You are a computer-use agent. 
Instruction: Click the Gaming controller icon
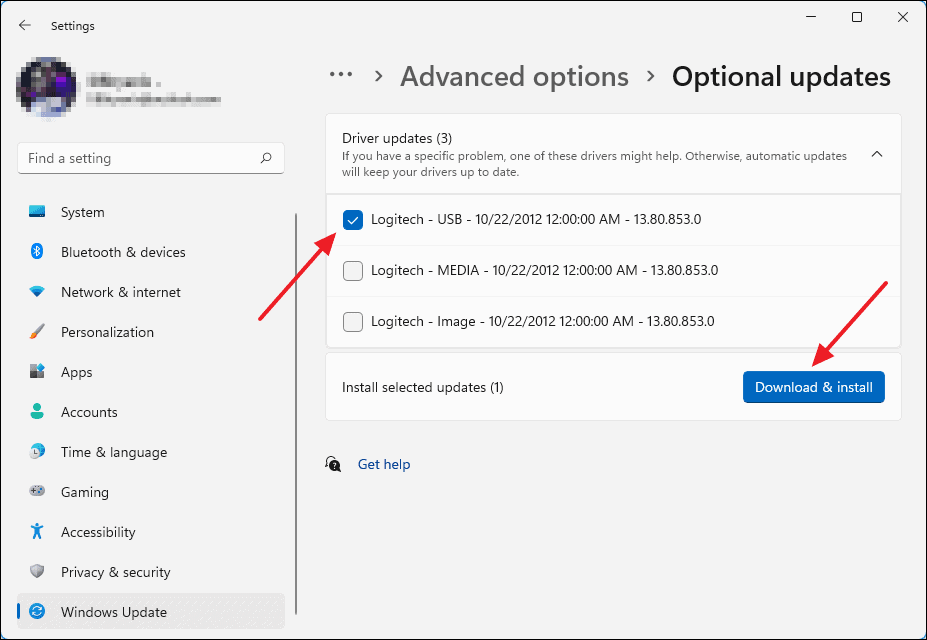tap(37, 492)
